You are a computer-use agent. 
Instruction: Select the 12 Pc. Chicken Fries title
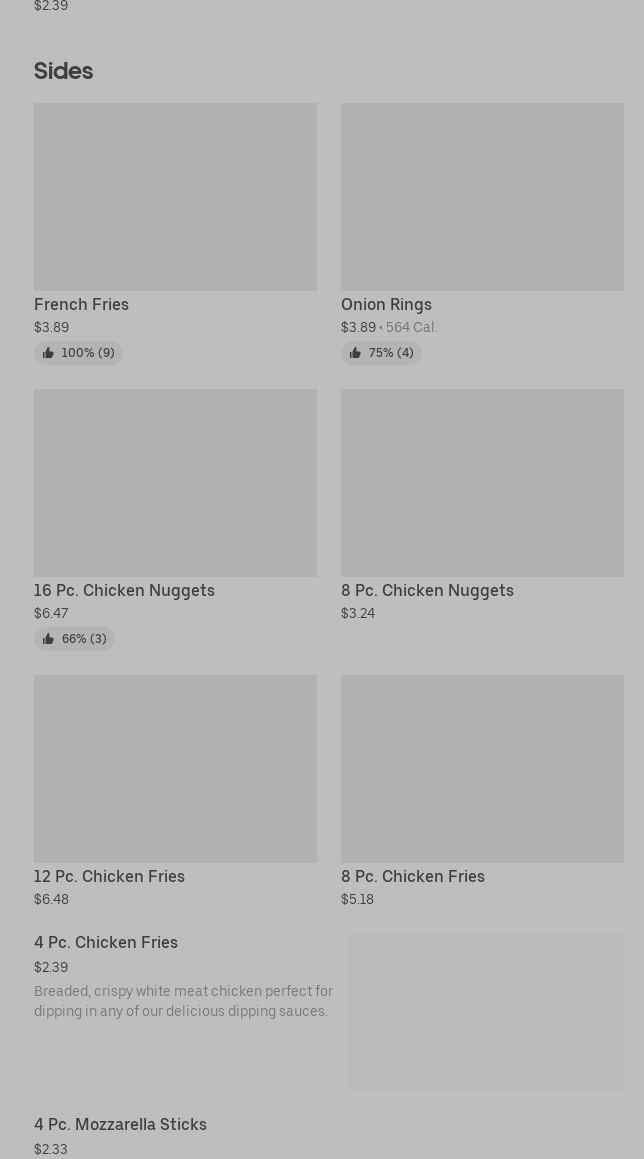[x=109, y=876]
